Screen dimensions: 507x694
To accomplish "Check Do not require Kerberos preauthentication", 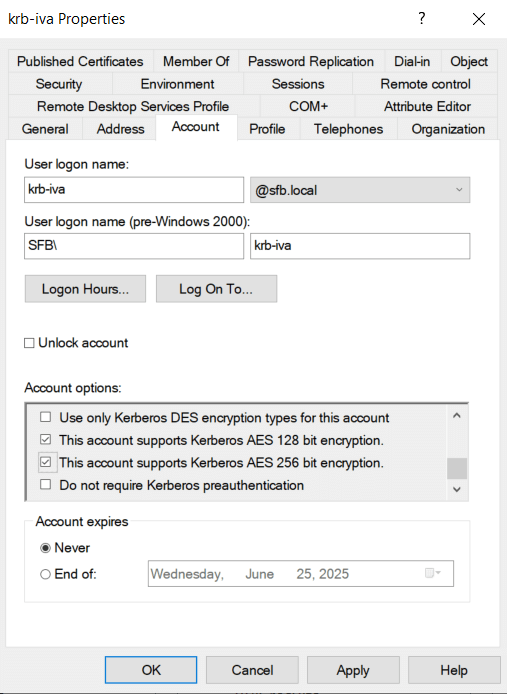I will pos(45,485).
